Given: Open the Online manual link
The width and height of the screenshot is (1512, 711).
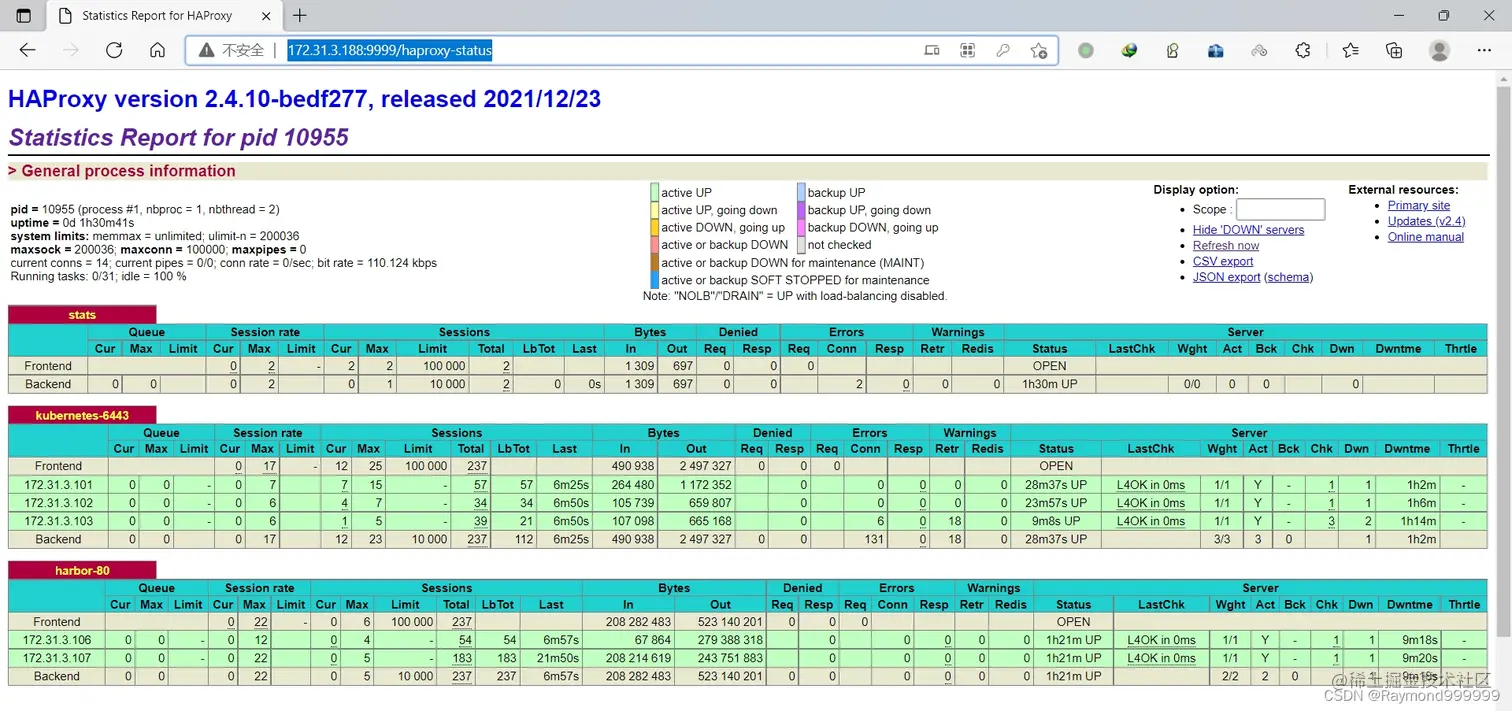Looking at the screenshot, I should point(1426,237).
